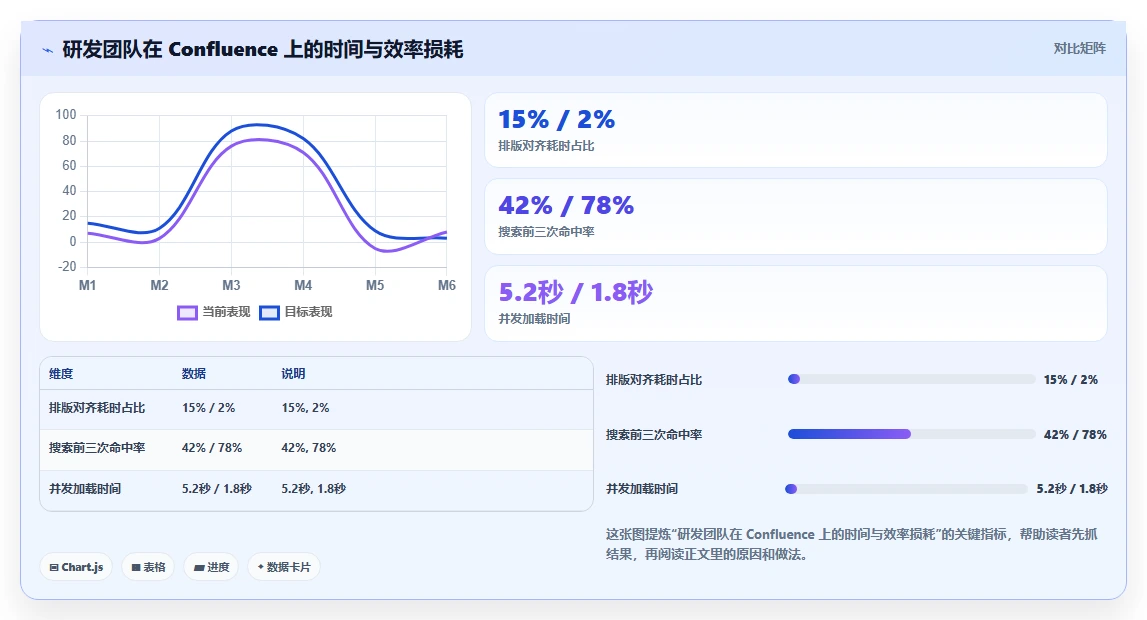The width and height of the screenshot is (1147, 620).
Task: Click 搜索前三次命中率 in the table
Action: tap(97, 447)
